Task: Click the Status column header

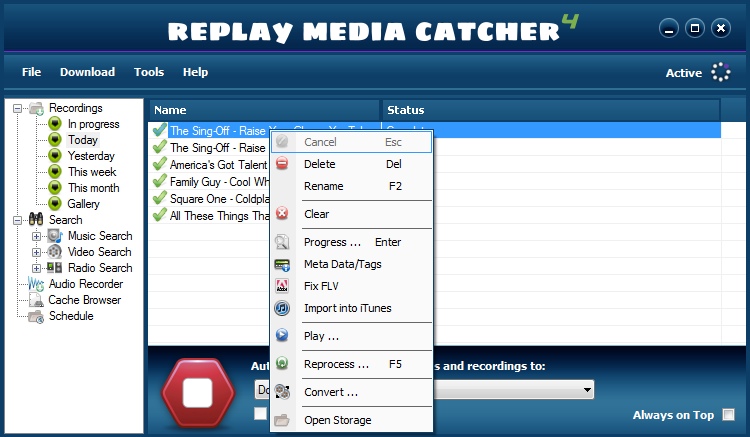Action: coord(551,110)
